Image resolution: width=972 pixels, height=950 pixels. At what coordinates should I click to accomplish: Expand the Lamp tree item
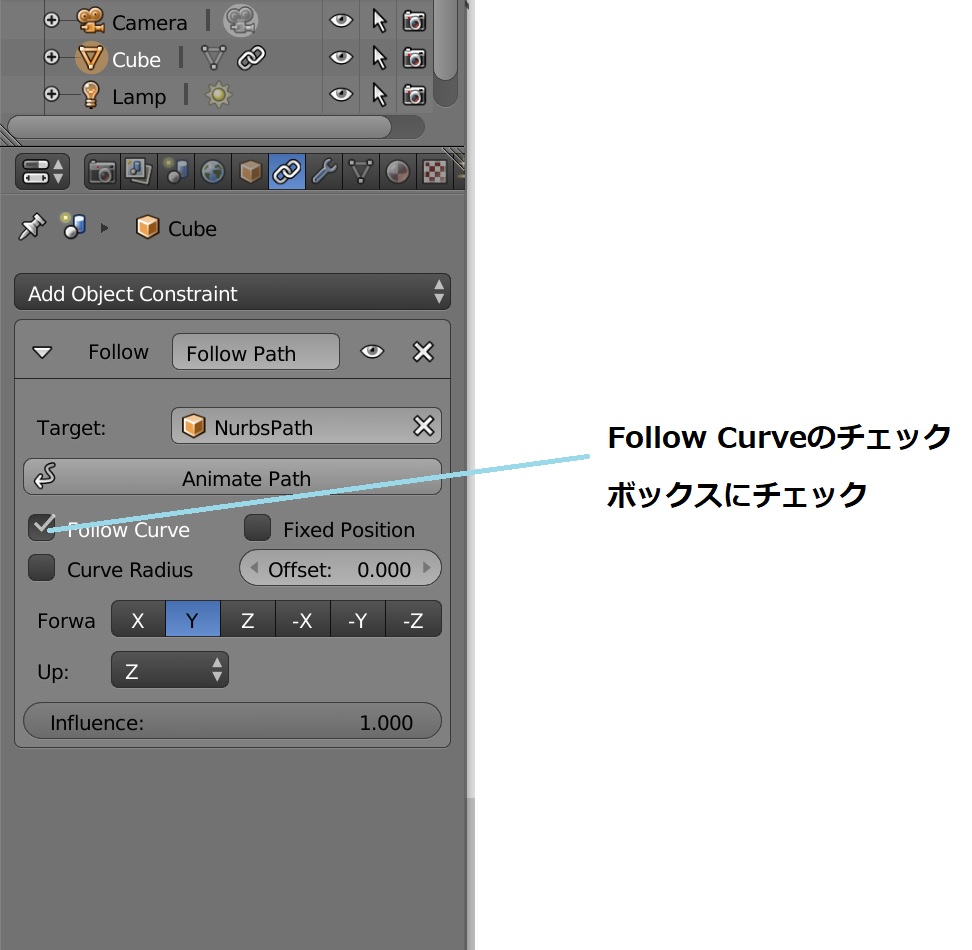point(51,94)
